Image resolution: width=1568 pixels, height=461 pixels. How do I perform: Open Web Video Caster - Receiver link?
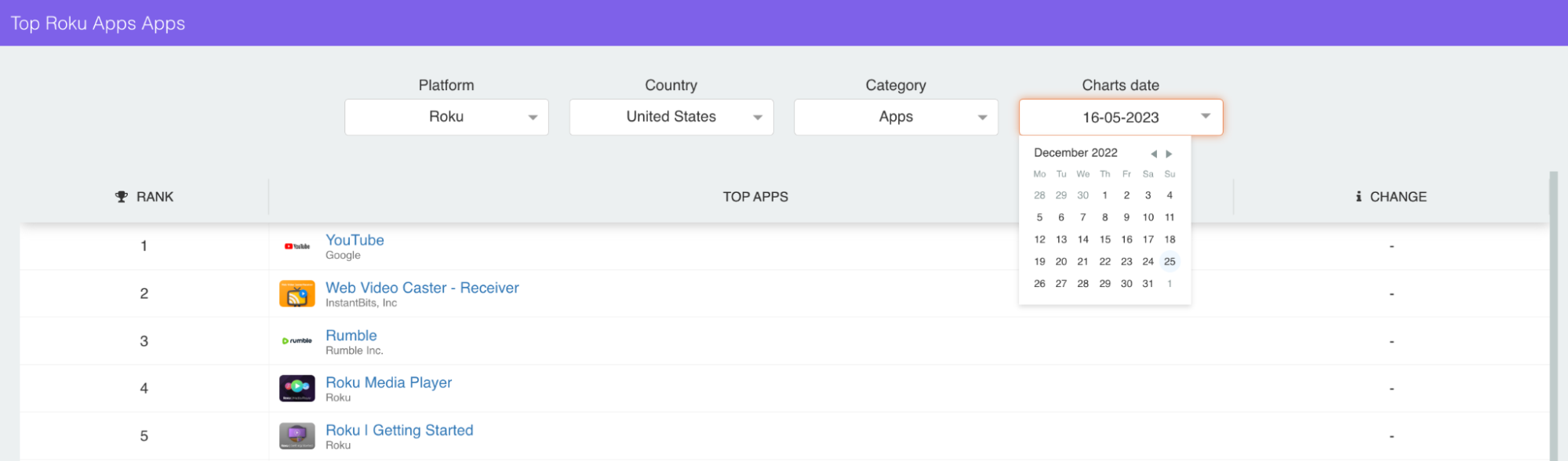tap(422, 288)
